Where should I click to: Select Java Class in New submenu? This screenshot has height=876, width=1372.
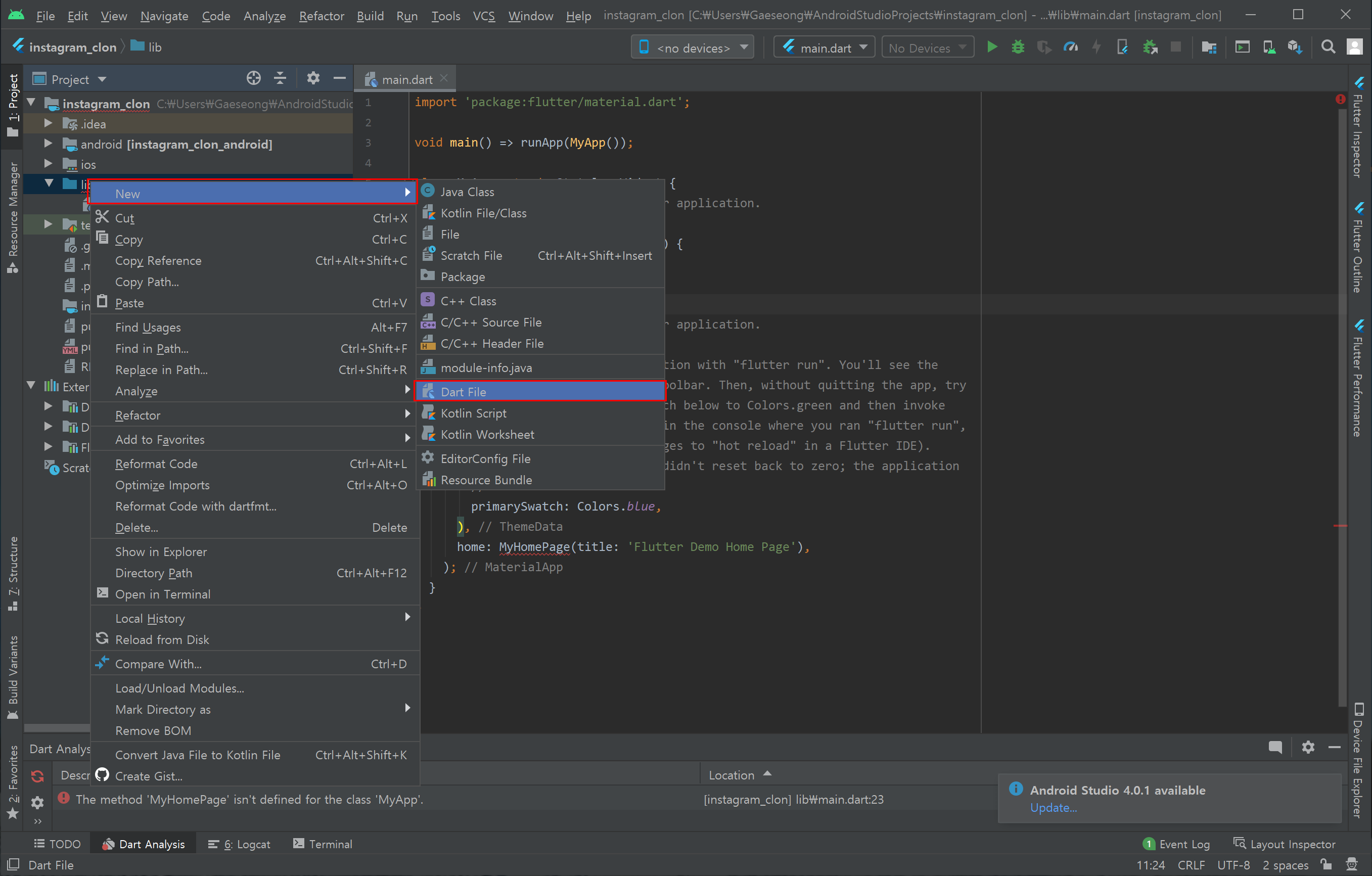point(541,192)
